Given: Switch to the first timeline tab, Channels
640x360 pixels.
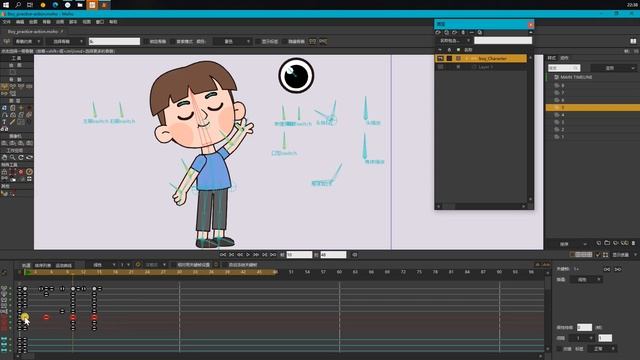Looking at the screenshot, I should point(26,265).
